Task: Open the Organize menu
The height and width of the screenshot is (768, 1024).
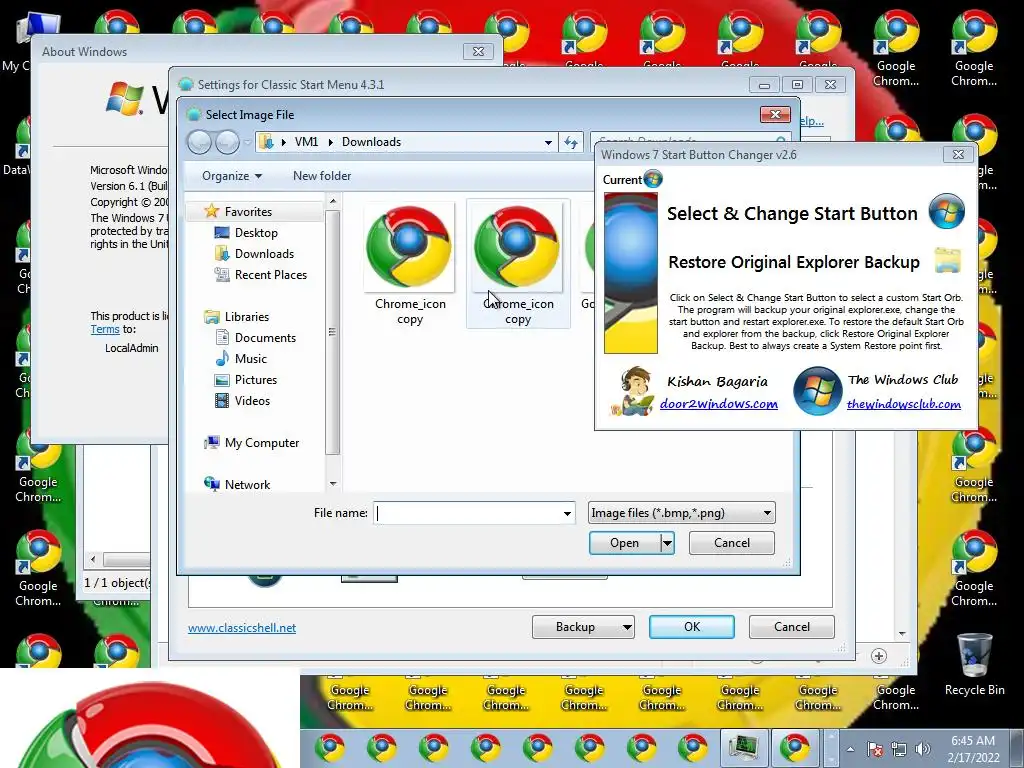Action: 232,176
